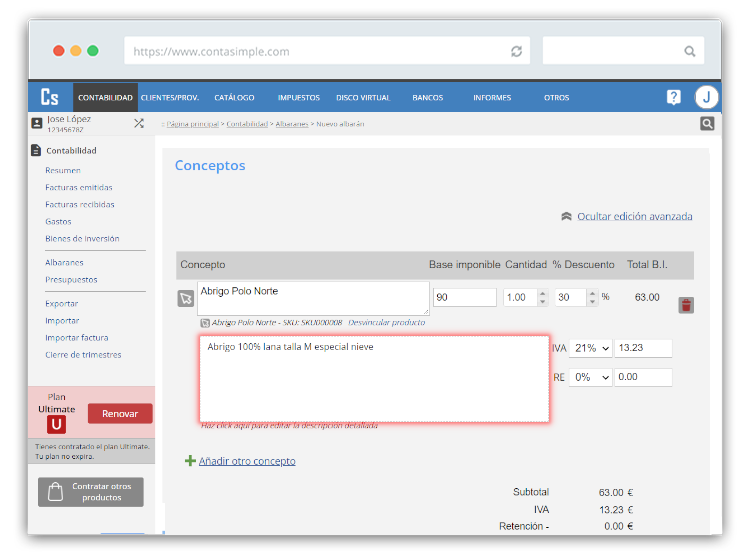Click the Renovar plan button

[x=120, y=414]
